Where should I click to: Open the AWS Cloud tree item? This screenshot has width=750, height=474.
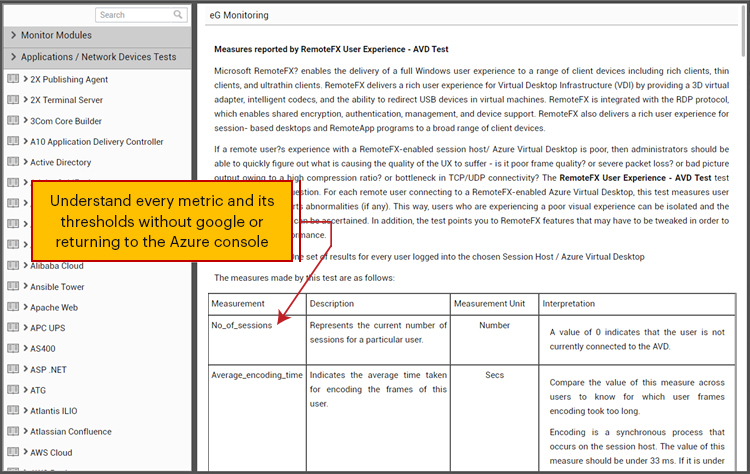tap(51, 452)
